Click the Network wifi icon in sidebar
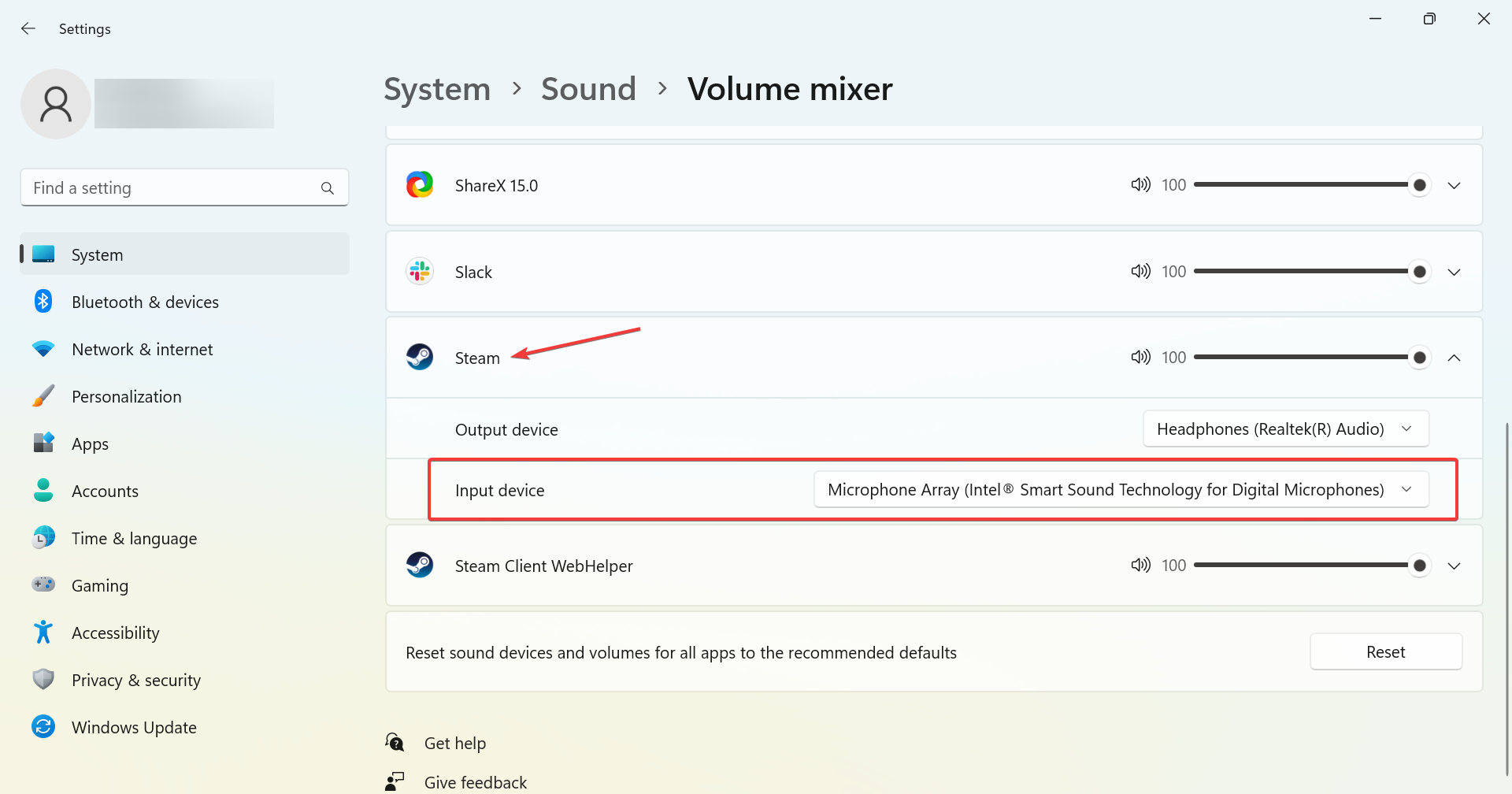Screen dimensions: 1512x794 point(43,349)
